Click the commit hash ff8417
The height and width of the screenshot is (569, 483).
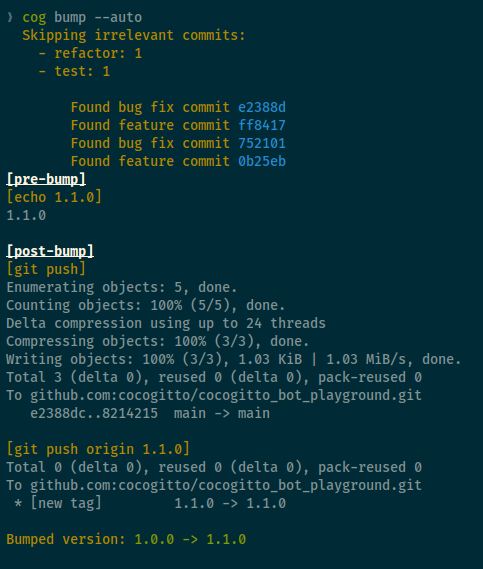[262, 125]
